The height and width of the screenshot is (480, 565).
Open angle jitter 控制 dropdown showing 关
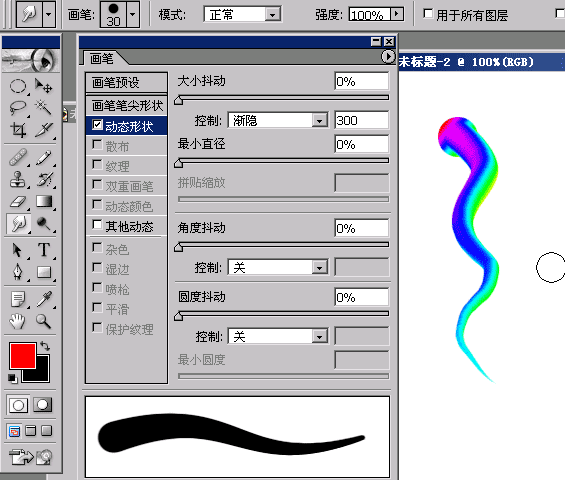[x=278, y=267]
